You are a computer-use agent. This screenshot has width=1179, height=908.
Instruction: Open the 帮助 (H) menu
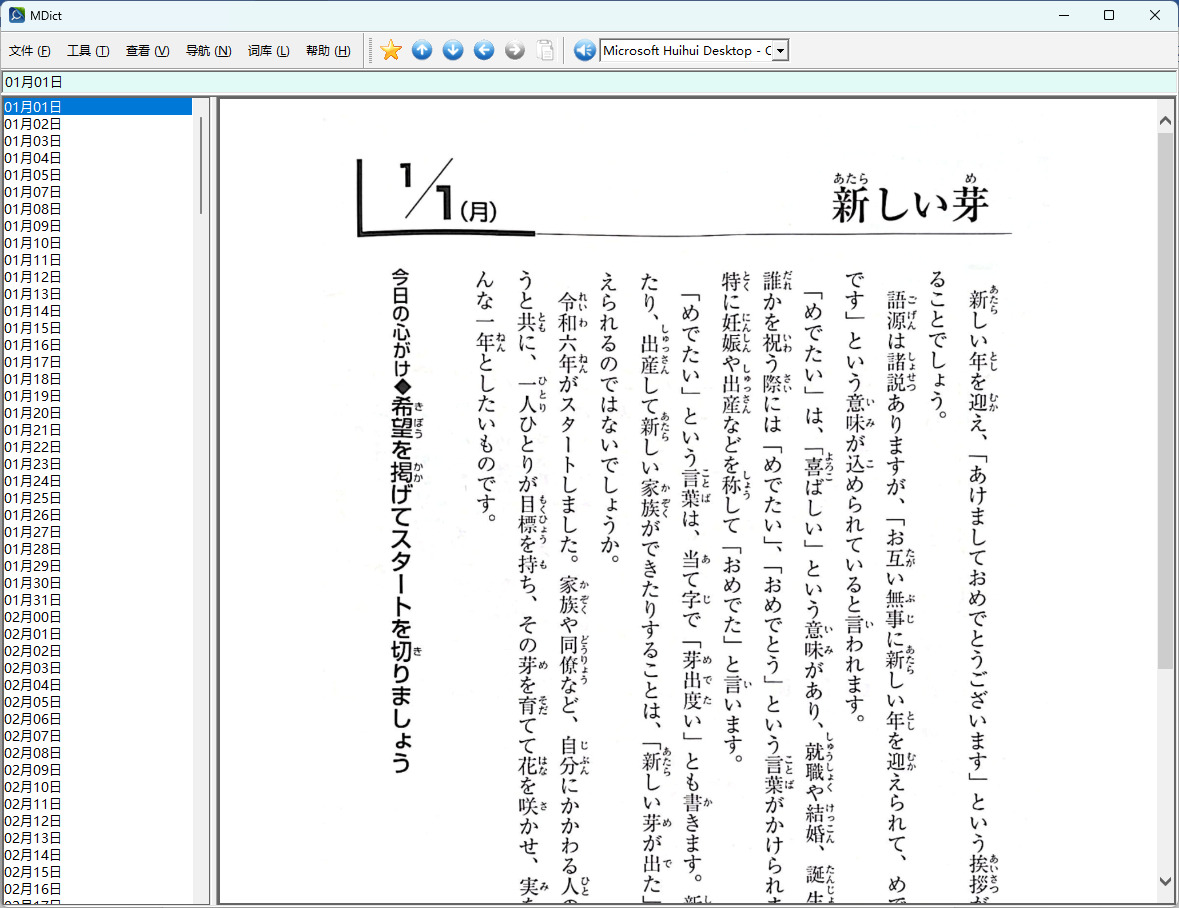328,50
